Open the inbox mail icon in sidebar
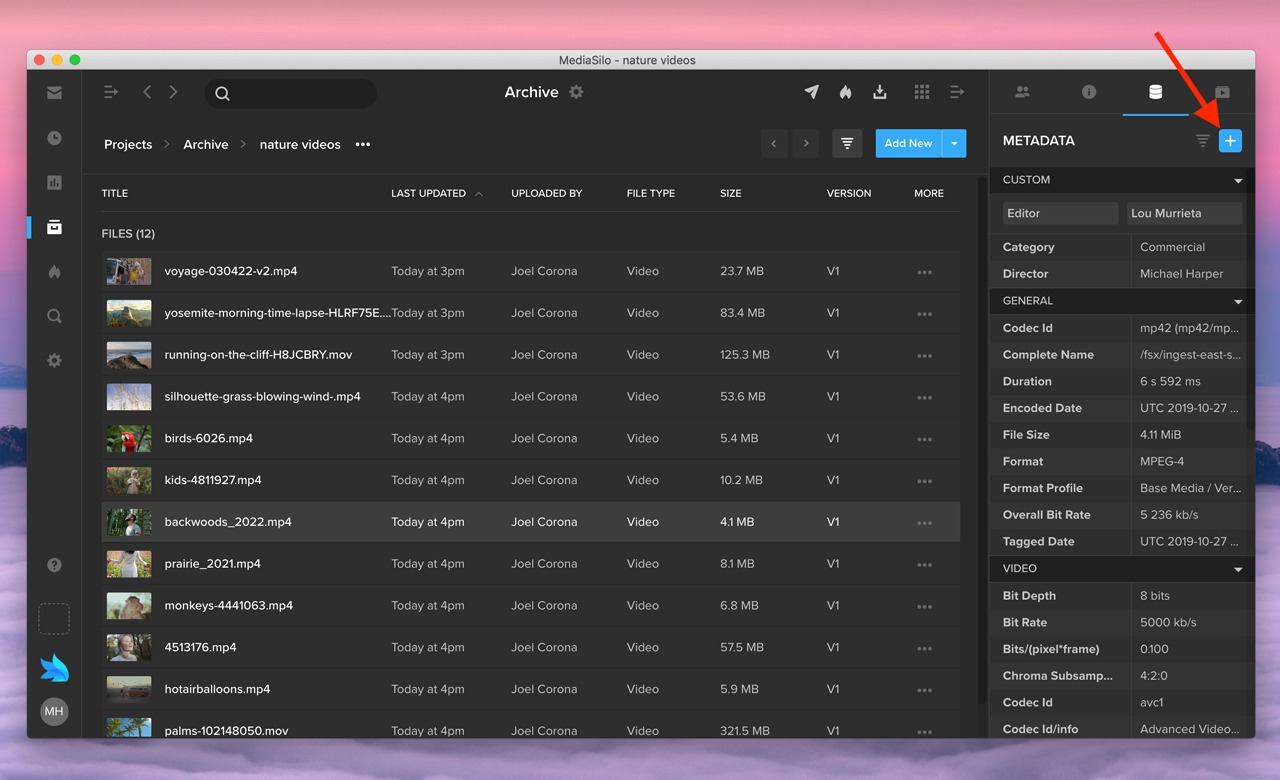The image size is (1280, 780). (x=54, y=93)
